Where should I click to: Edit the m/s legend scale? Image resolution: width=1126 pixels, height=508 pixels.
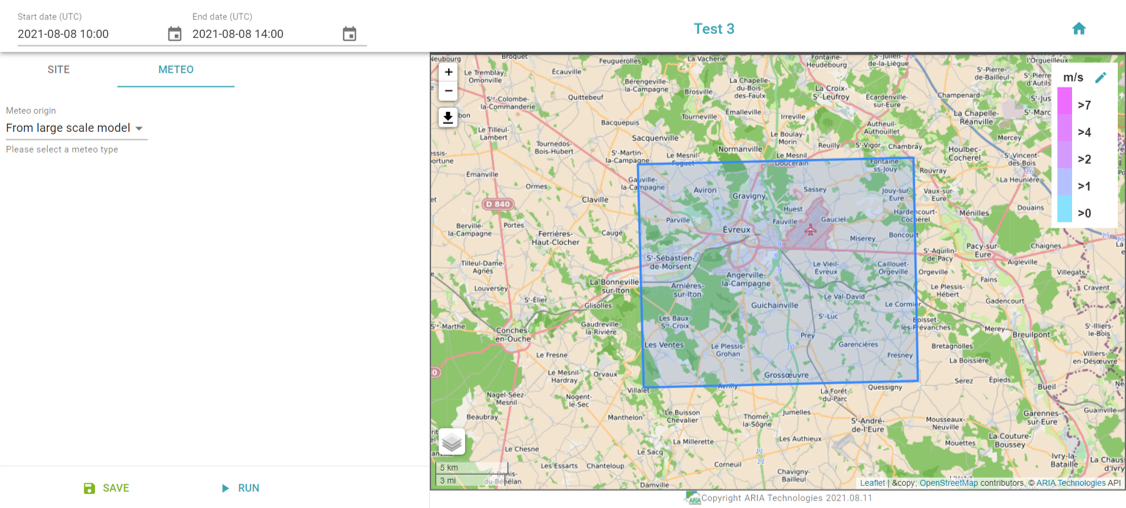(x=1100, y=77)
